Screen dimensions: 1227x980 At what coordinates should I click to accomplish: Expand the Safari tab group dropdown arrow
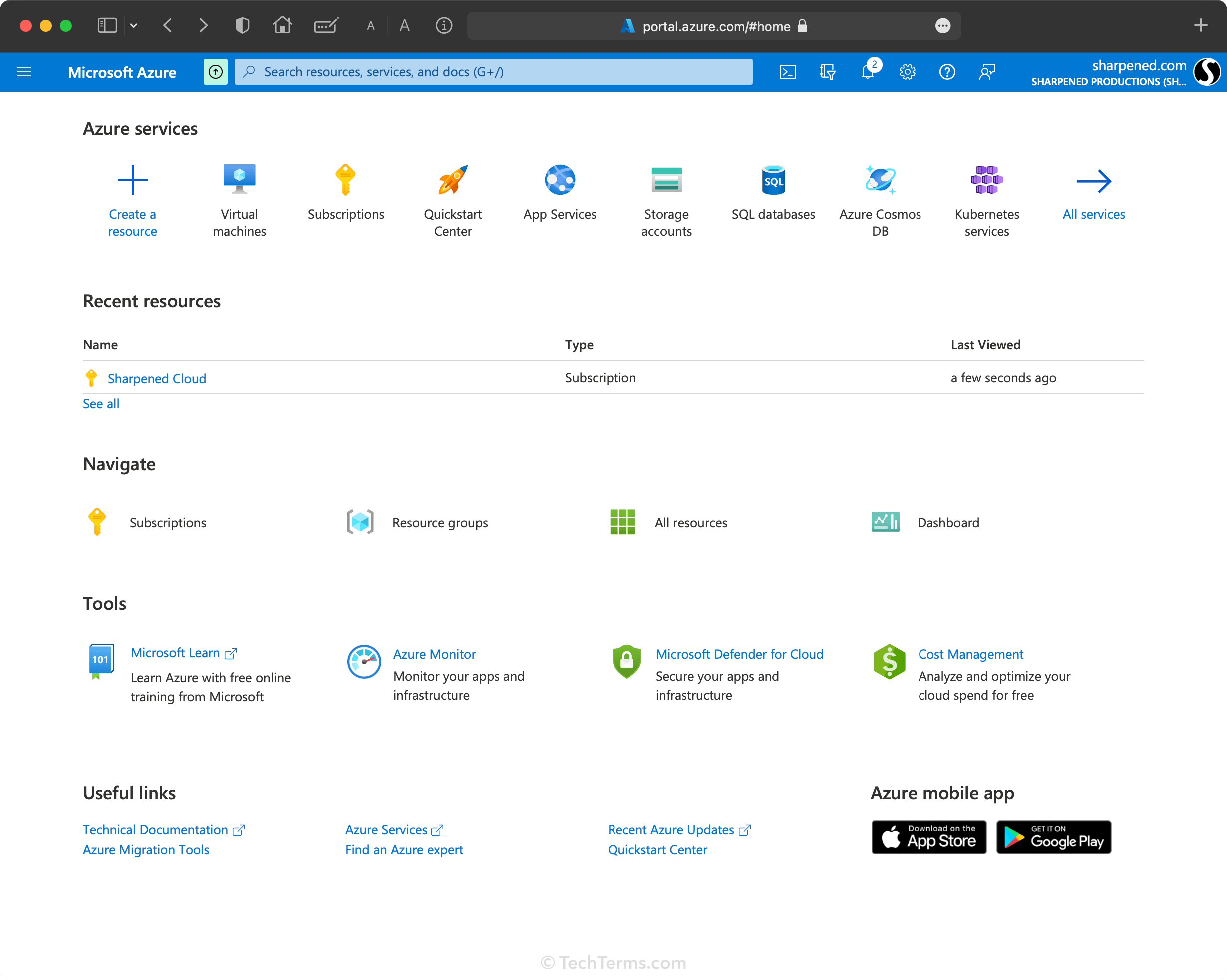134,25
